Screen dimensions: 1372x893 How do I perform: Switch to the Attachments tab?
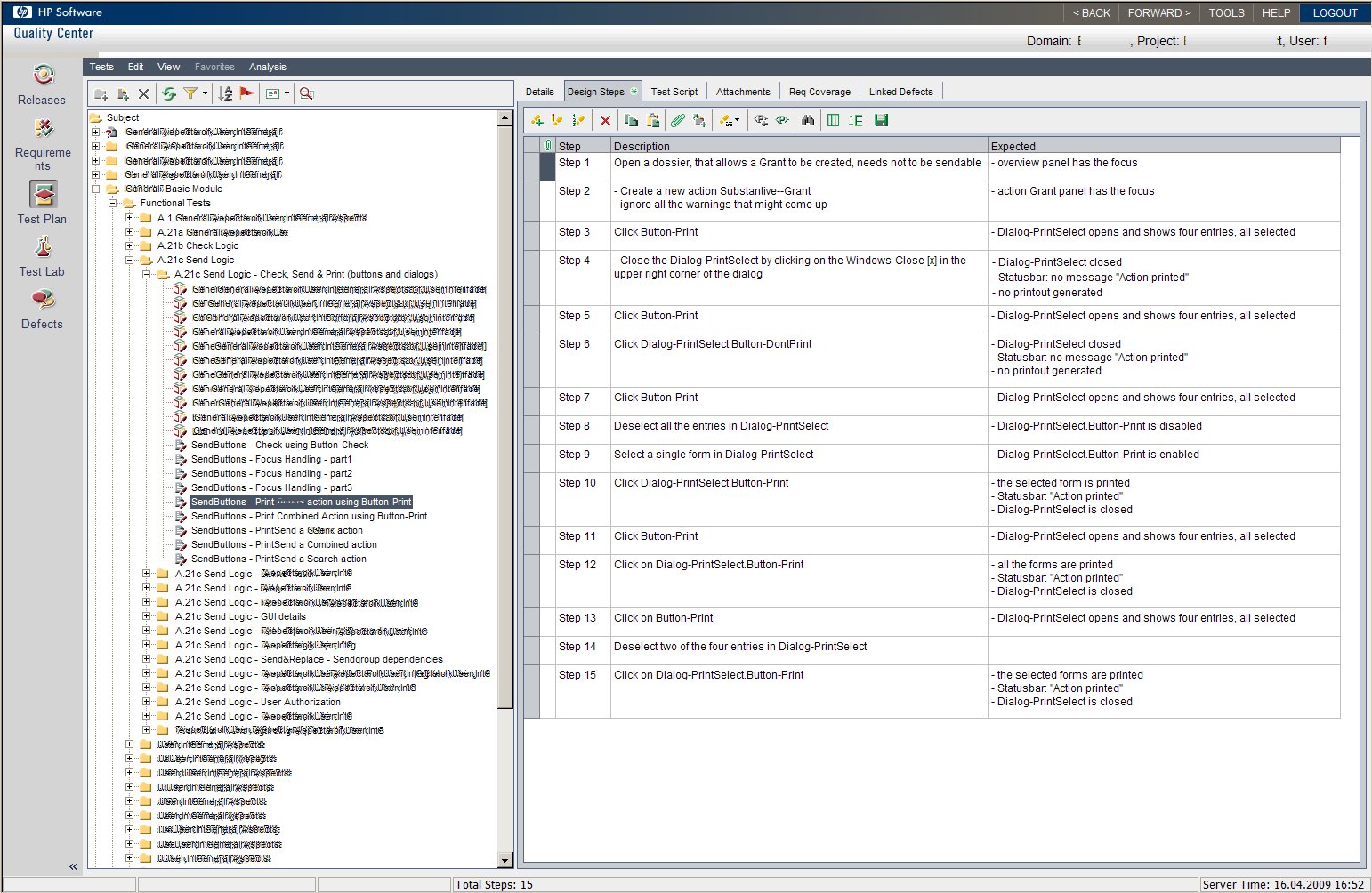(x=743, y=92)
